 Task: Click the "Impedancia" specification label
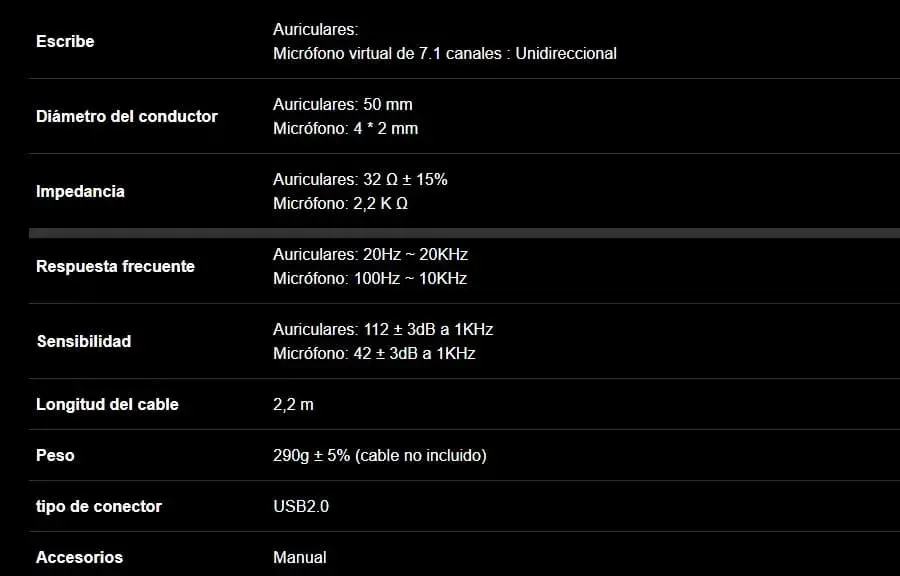(80, 191)
